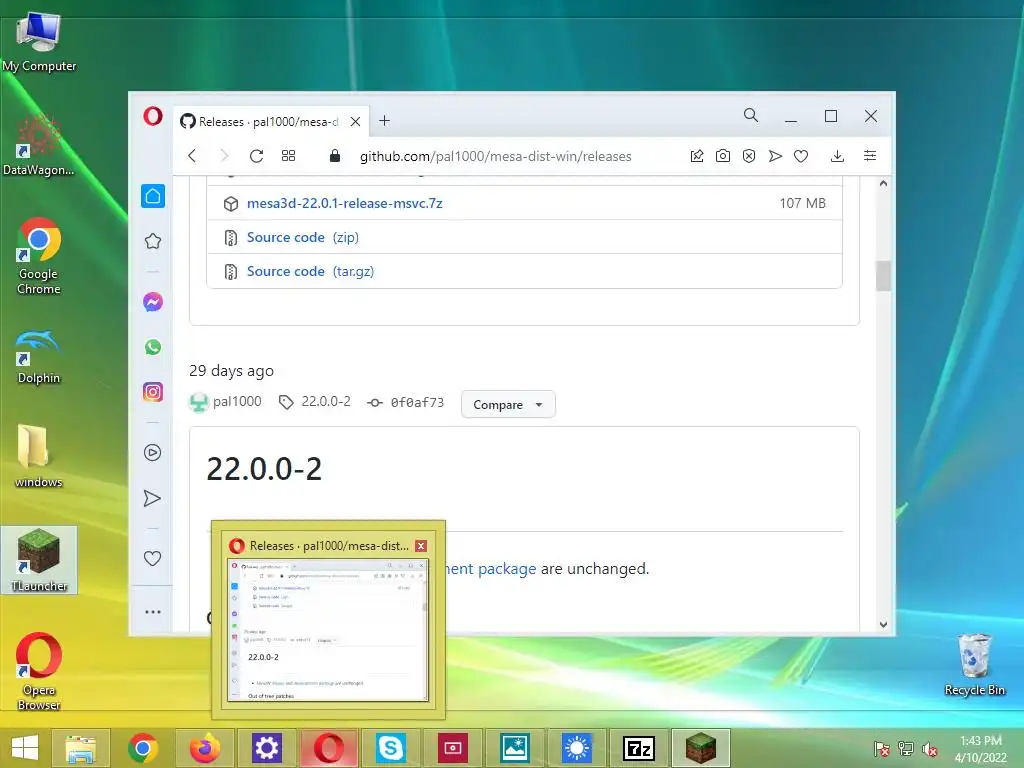Download mesa3d-22.0.1-release-msvc.7z
This screenshot has width=1024, height=768.
point(345,203)
